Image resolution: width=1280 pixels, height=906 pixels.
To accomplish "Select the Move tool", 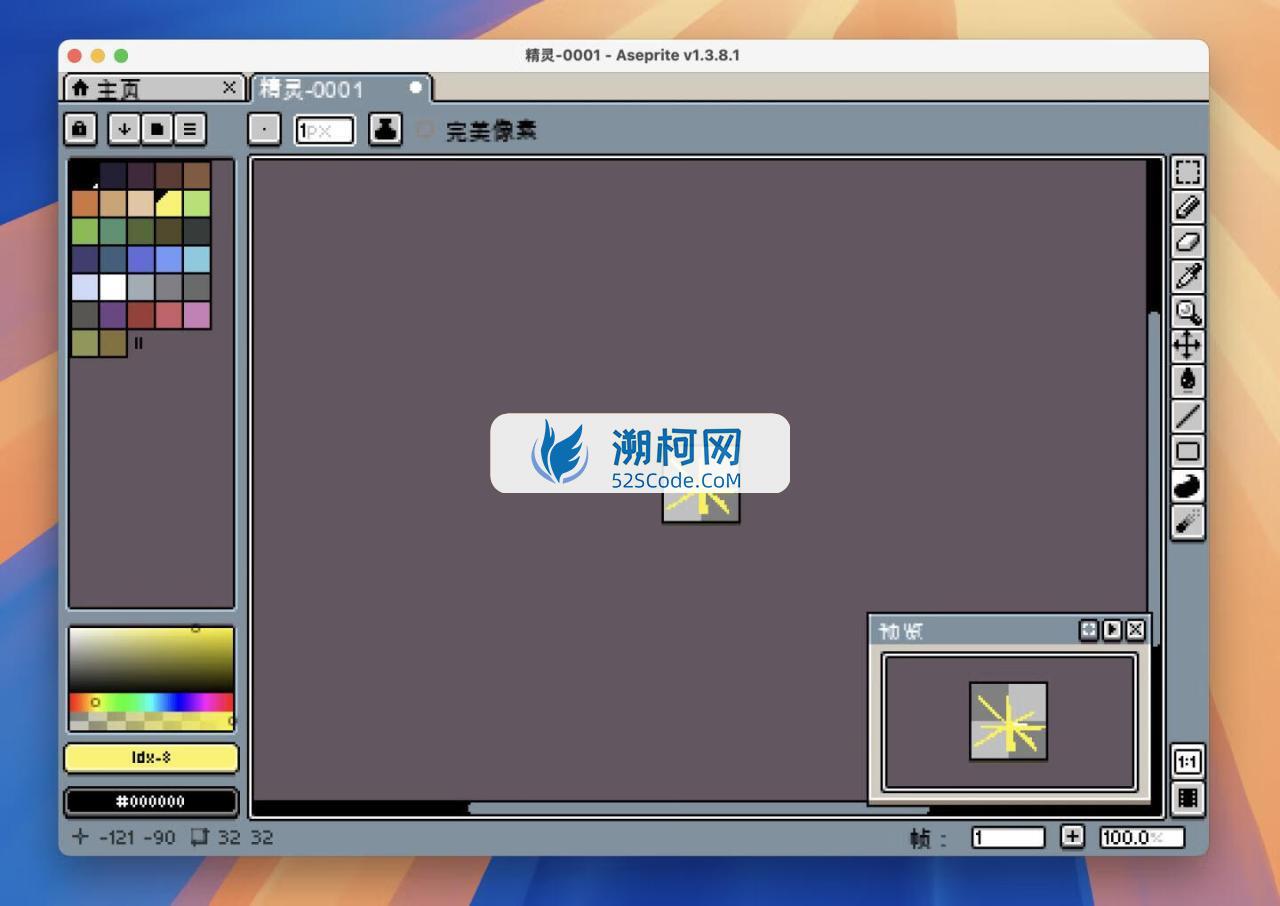I will point(1187,347).
